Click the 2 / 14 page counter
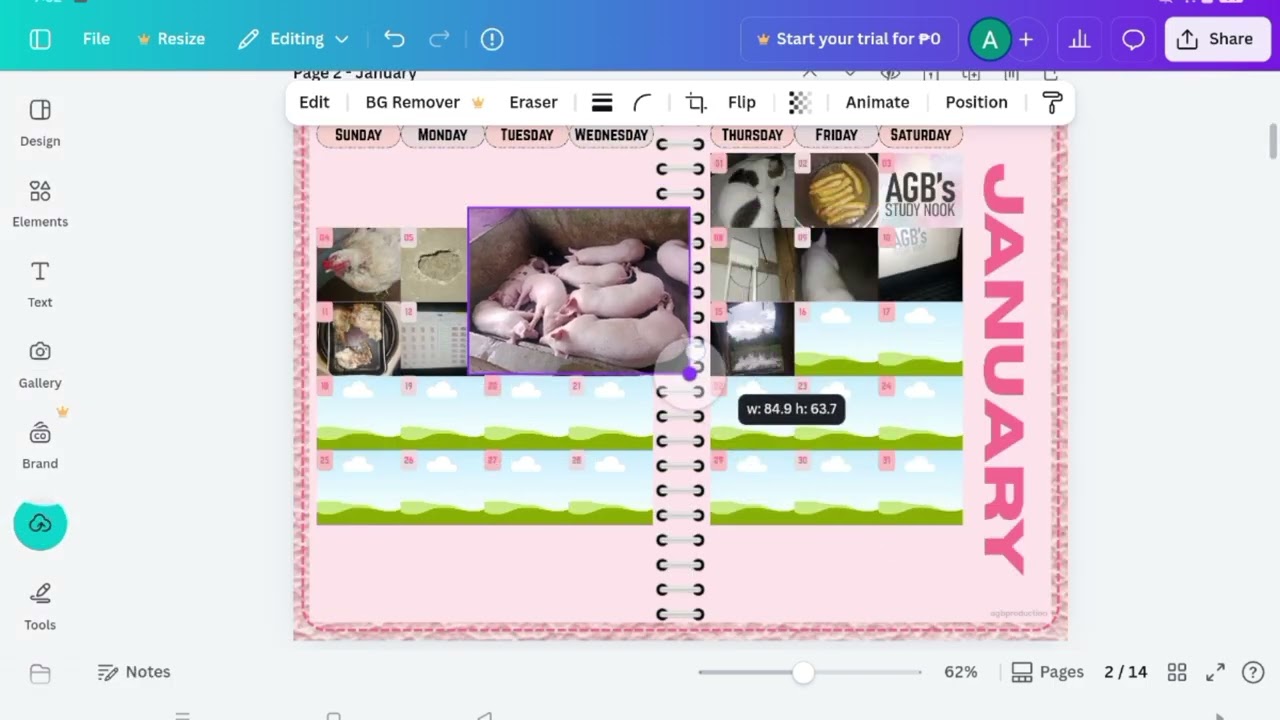This screenshot has width=1280, height=720. (1125, 672)
